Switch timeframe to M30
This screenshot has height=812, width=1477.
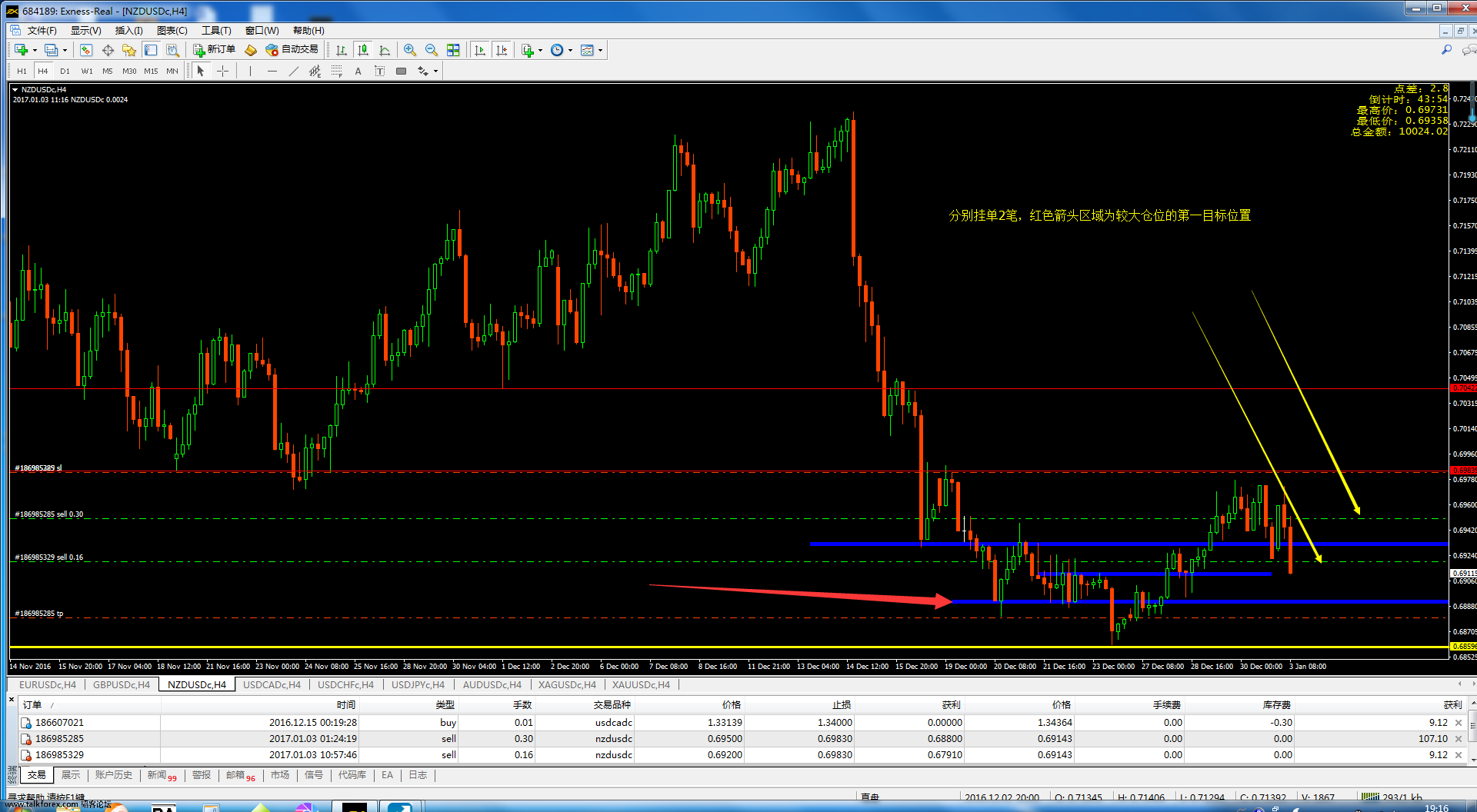(x=129, y=71)
